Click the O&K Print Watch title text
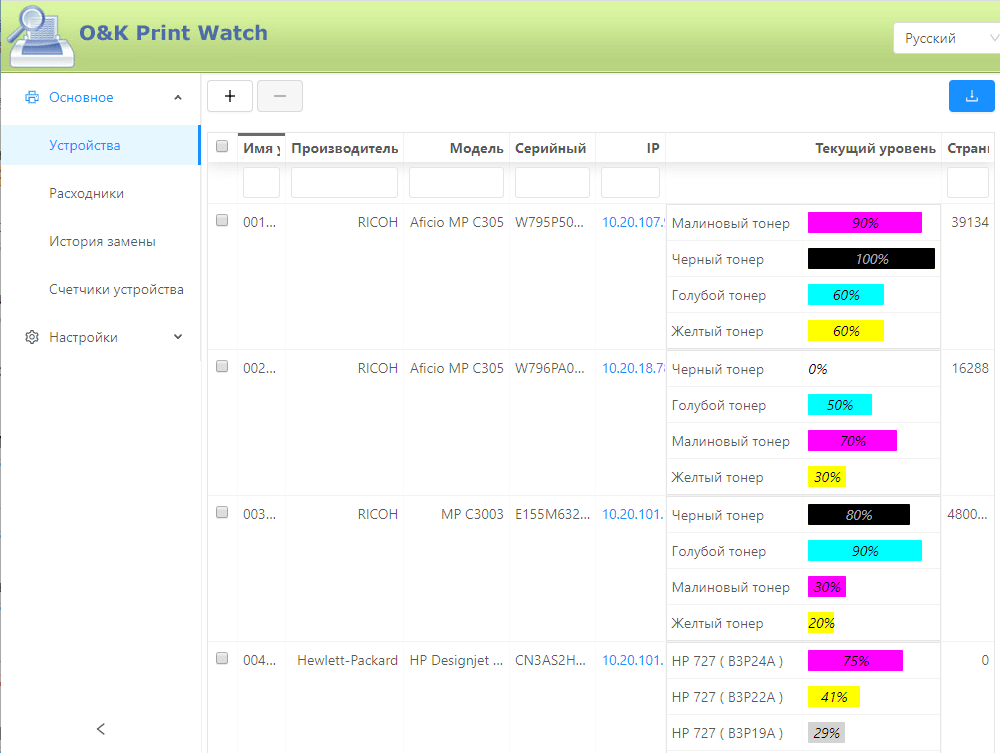This screenshot has height=753, width=1000. [x=173, y=33]
